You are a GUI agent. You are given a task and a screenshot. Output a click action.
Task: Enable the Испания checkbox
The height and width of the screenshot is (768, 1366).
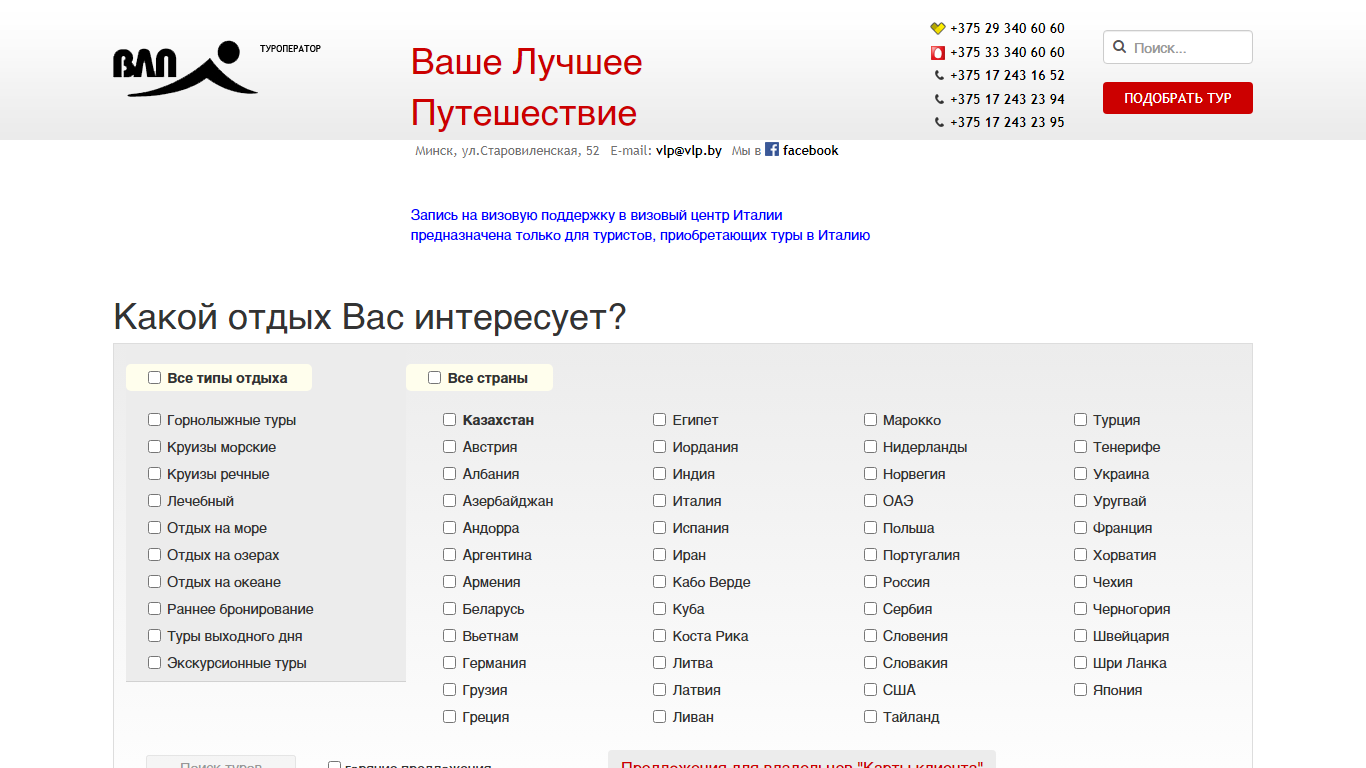660,528
